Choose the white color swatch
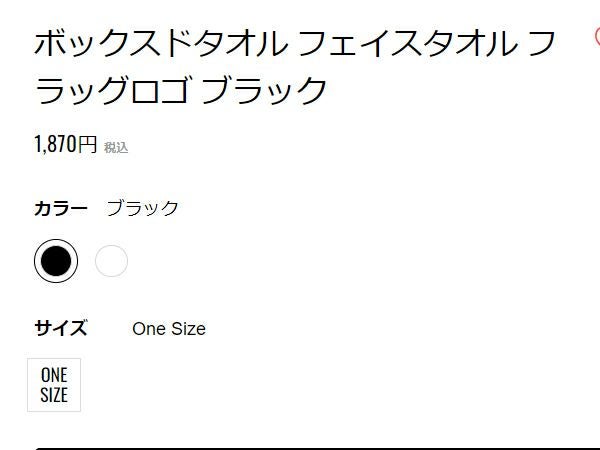The image size is (600, 450). 111,261
